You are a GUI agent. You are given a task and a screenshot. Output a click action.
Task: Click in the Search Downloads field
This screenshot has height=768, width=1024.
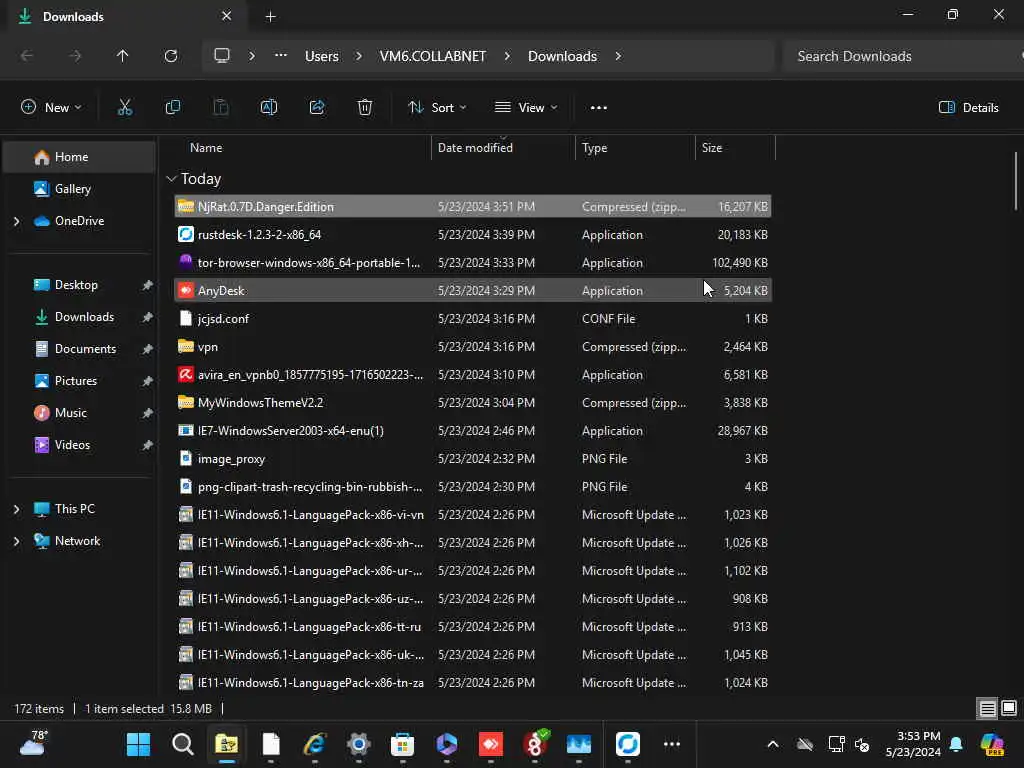(901, 56)
